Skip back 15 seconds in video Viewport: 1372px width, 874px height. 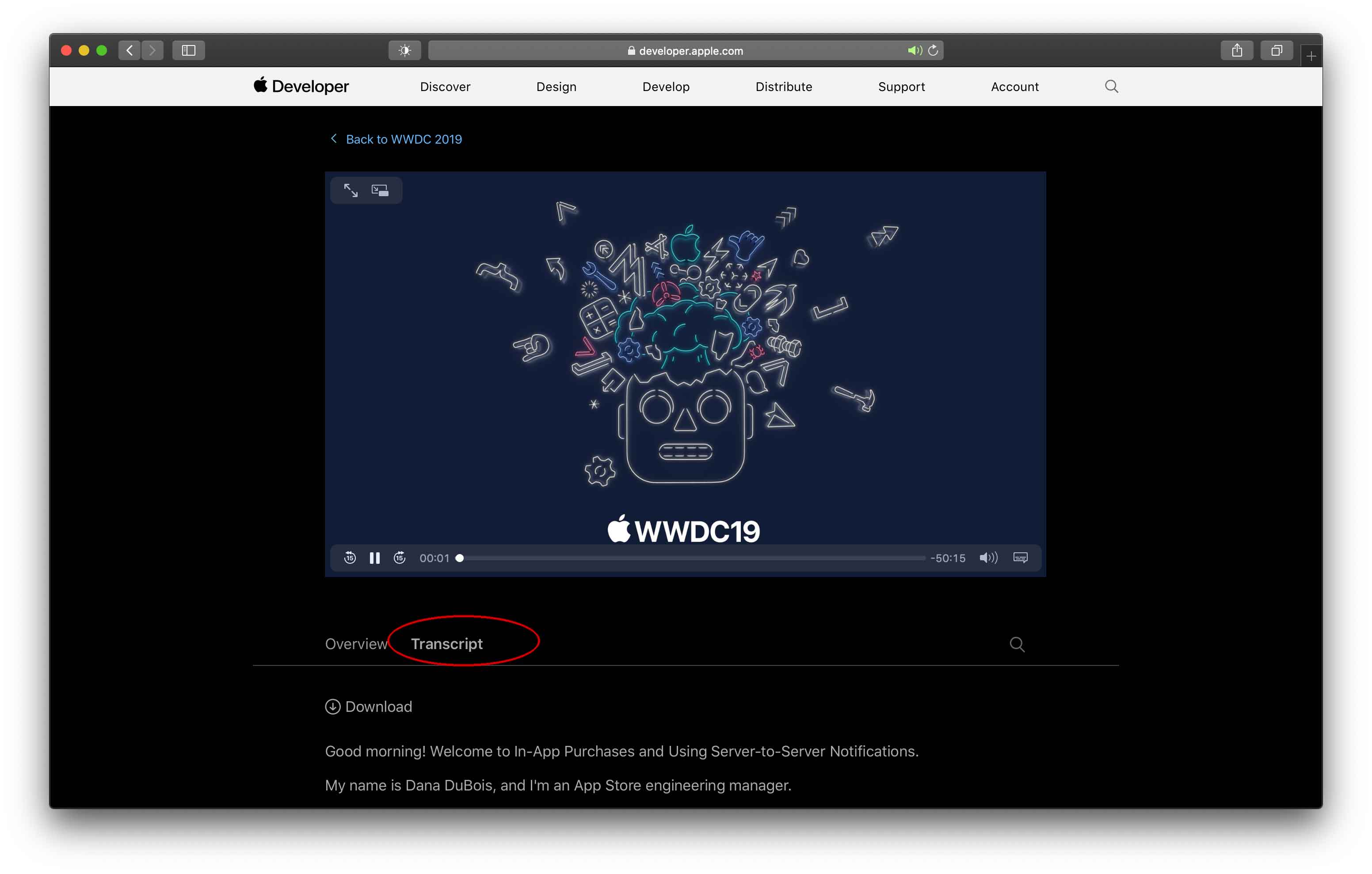350,558
